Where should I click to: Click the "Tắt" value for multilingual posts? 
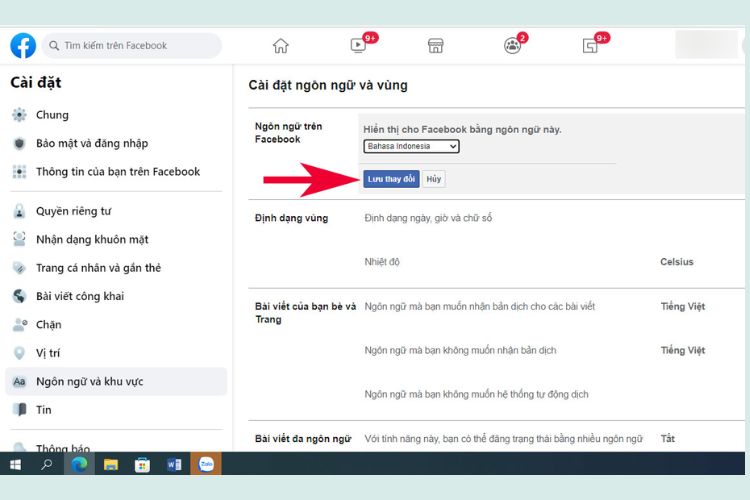coord(668,439)
